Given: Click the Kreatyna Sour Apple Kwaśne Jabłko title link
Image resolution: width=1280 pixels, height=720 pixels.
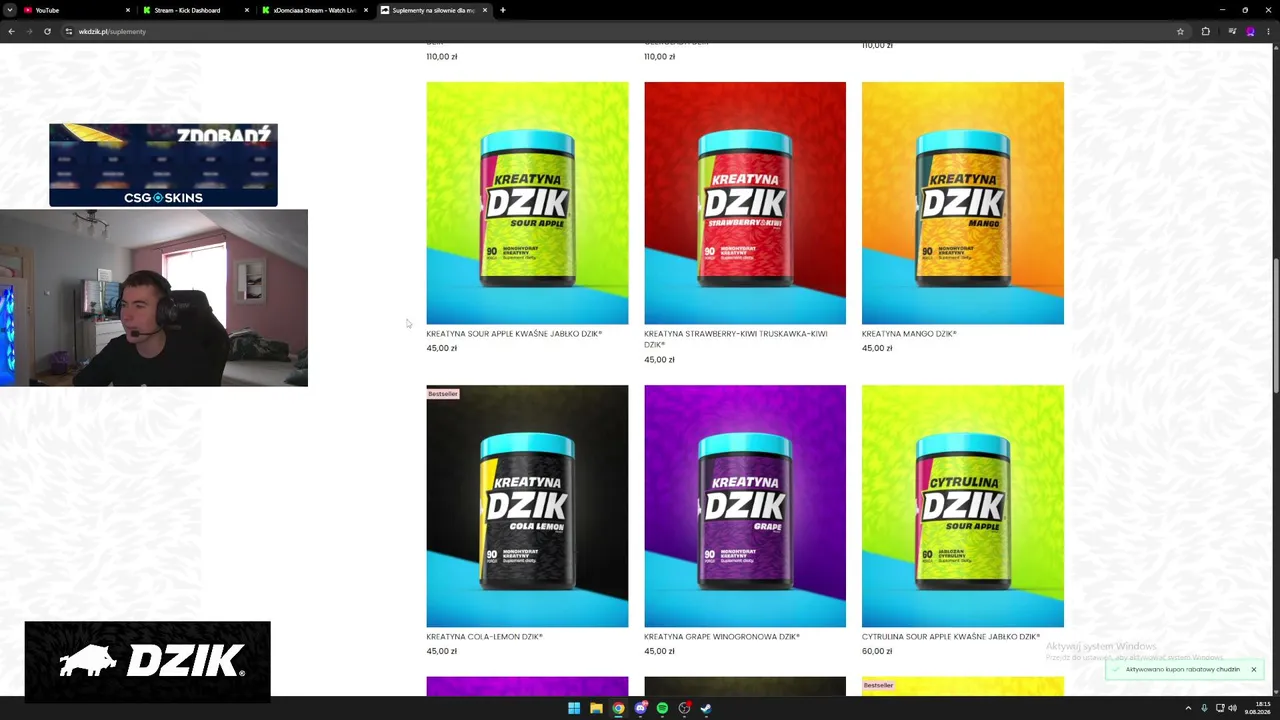Looking at the screenshot, I should [x=514, y=334].
